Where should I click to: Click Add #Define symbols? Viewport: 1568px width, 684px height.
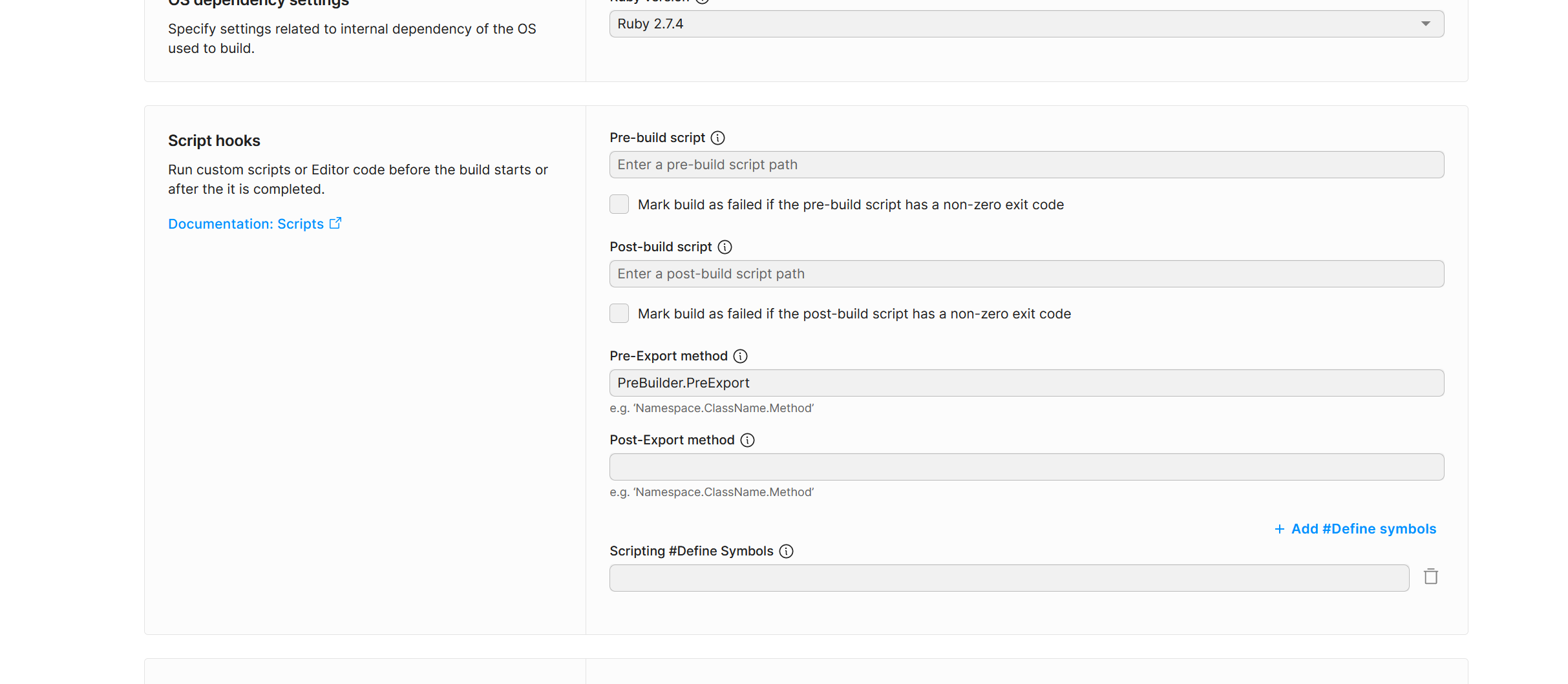[x=1362, y=528]
